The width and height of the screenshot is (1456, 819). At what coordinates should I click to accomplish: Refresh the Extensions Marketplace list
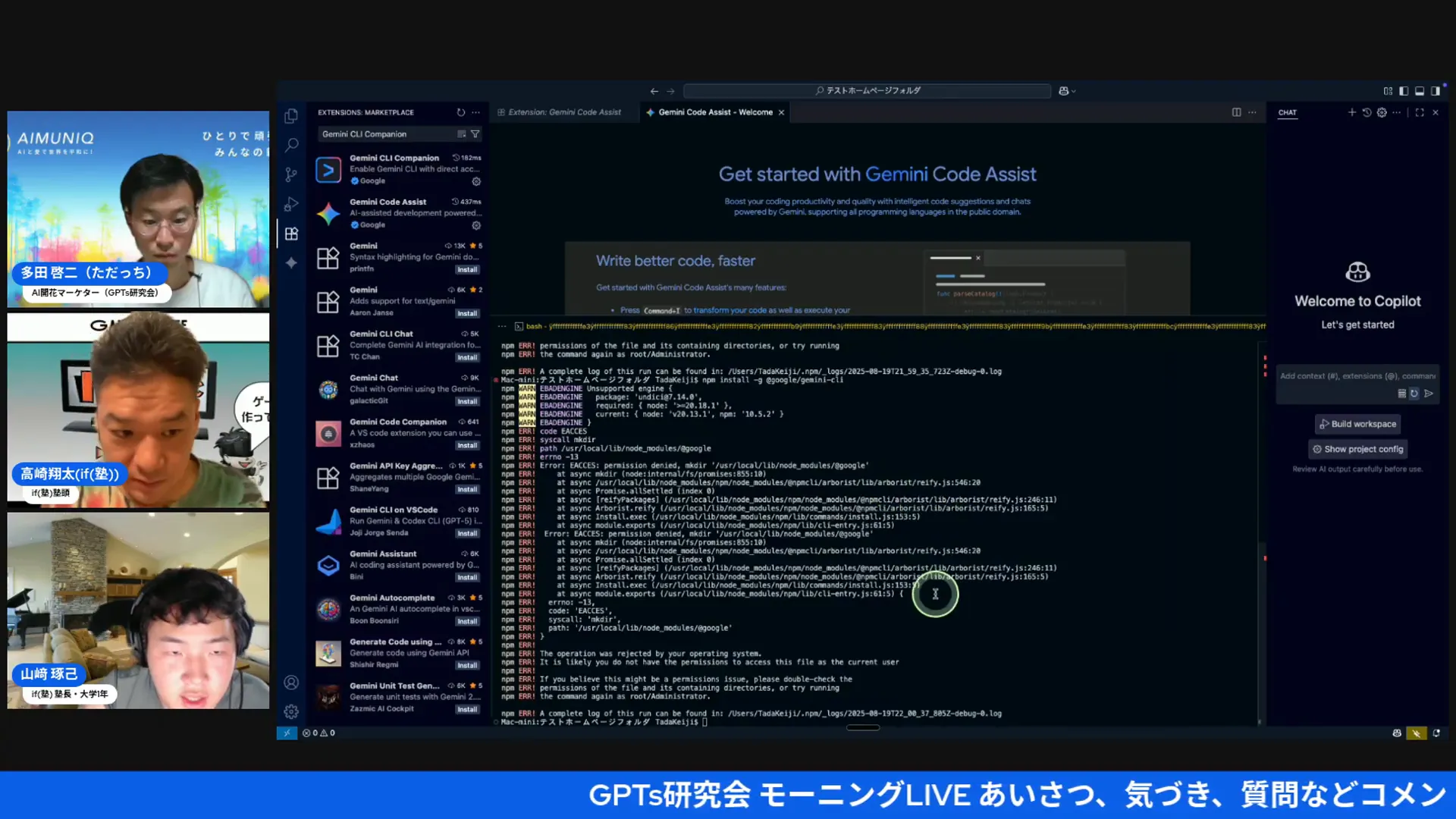click(460, 112)
